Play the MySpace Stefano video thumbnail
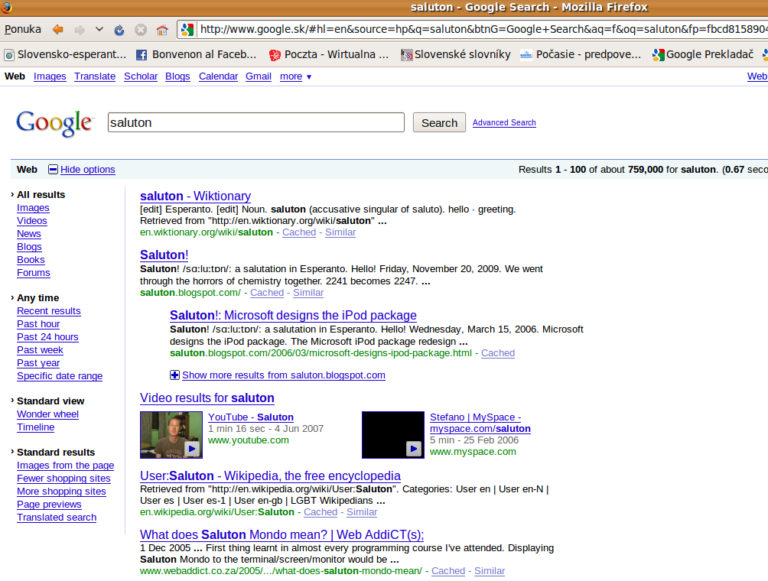 (393, 435)
